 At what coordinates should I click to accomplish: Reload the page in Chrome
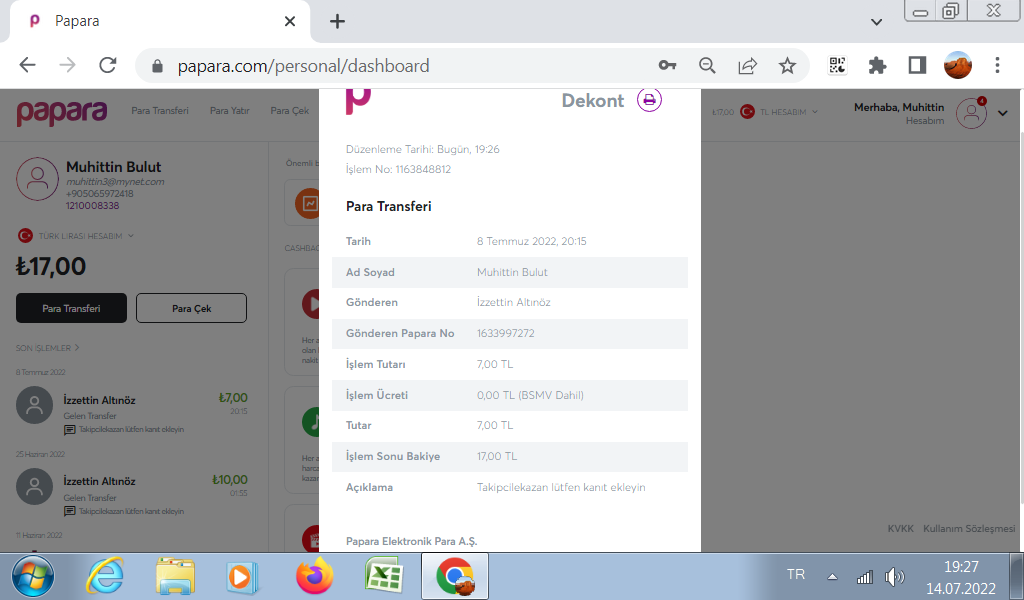(108, 65)
